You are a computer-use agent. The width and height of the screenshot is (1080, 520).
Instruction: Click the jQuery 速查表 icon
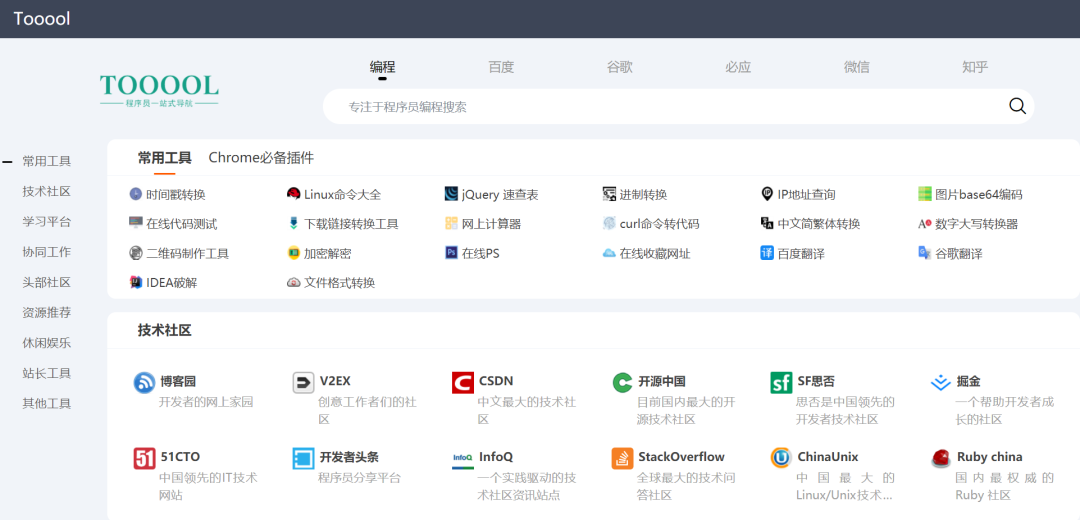451,194
